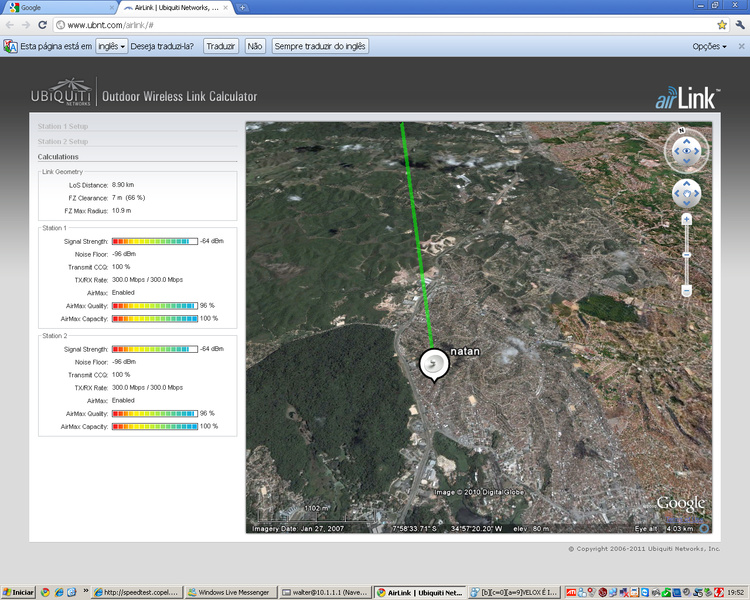Zoom out with the bottom minus button

[x=686, y=290]
